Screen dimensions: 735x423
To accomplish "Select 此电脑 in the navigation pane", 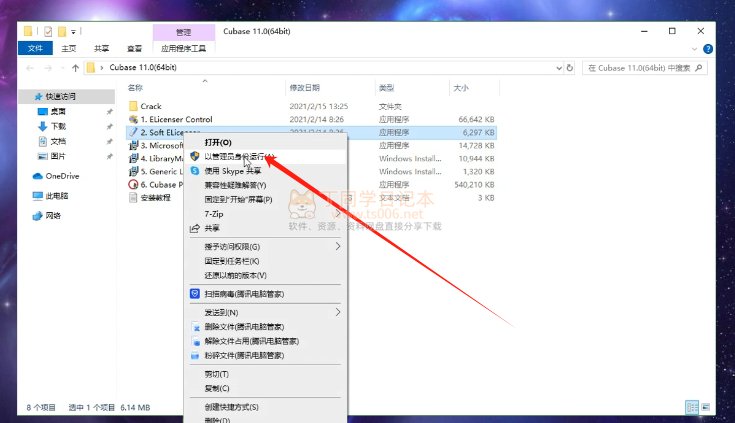I will [x=57, y=196].
